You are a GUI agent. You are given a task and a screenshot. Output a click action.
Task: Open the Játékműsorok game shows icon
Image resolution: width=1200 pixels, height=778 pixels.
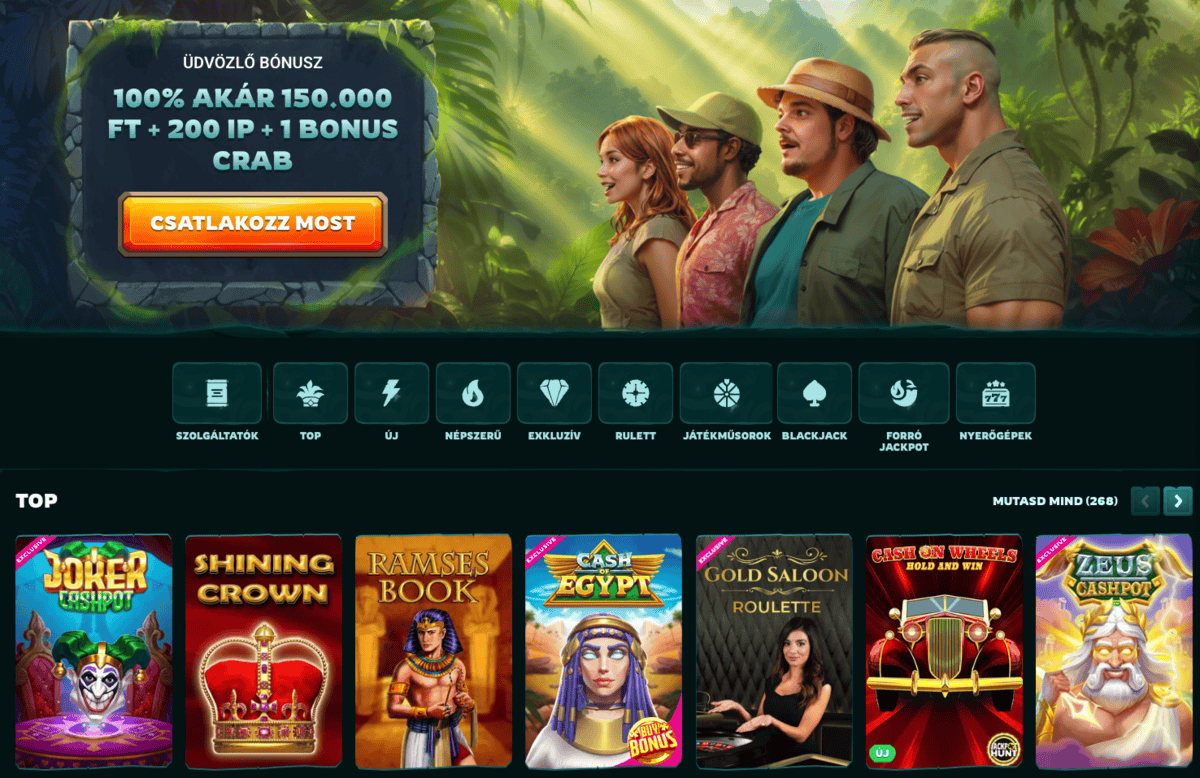tap(726, 393)
